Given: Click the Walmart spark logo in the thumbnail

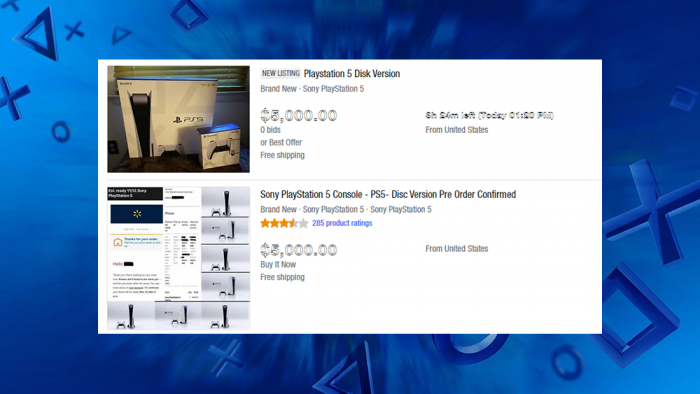Looking at the screenshot, I should (x=137, y=214).
